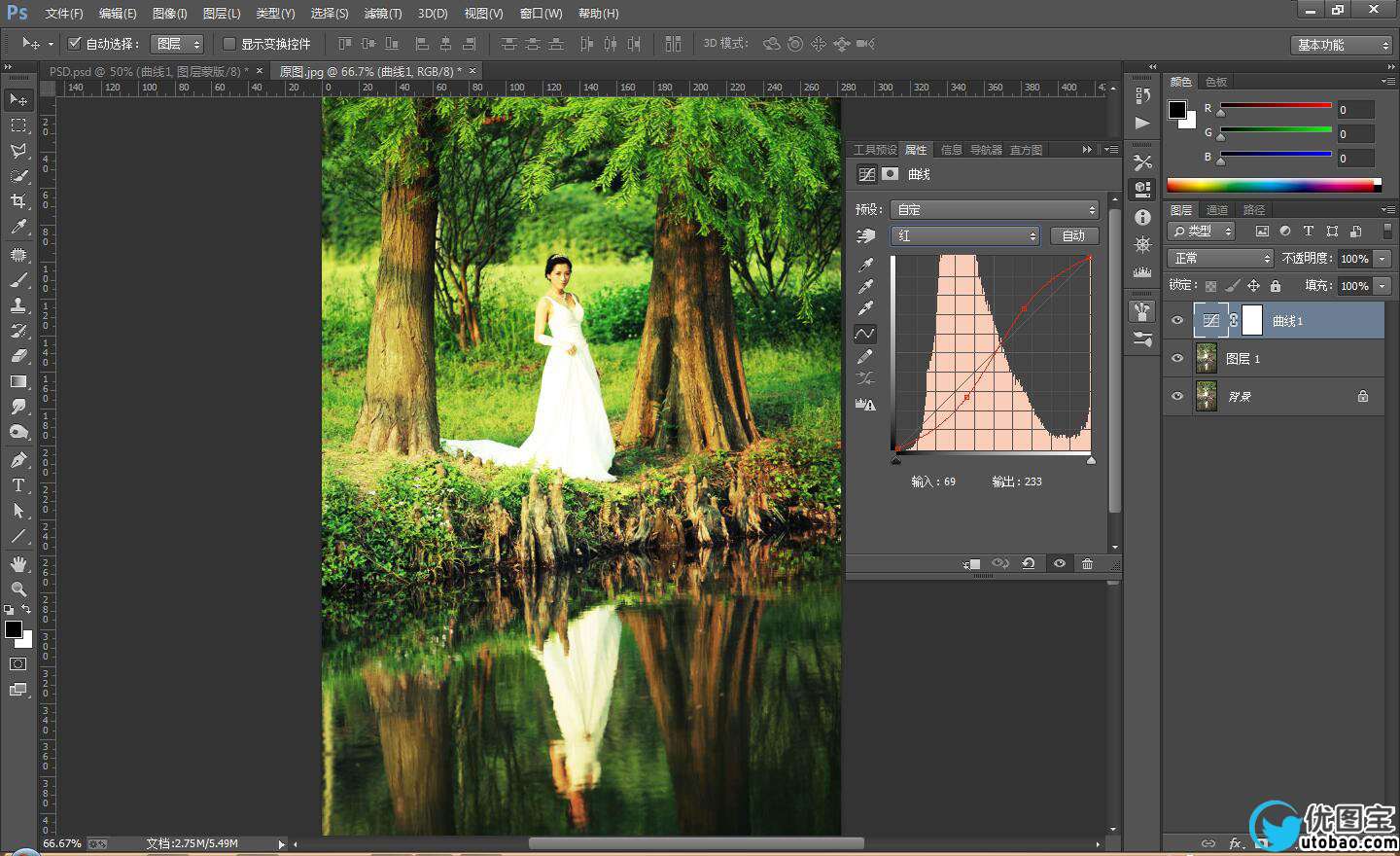This screenshot has width=1400, height=856.
Task: Toggle Show Transform Controls checkbox
Action: (229, 44)
